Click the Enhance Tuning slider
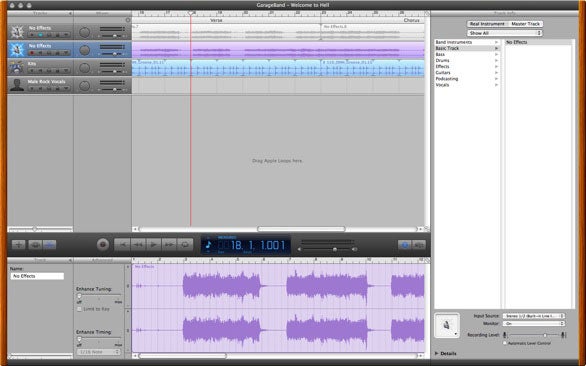 [x=99, y=296]
